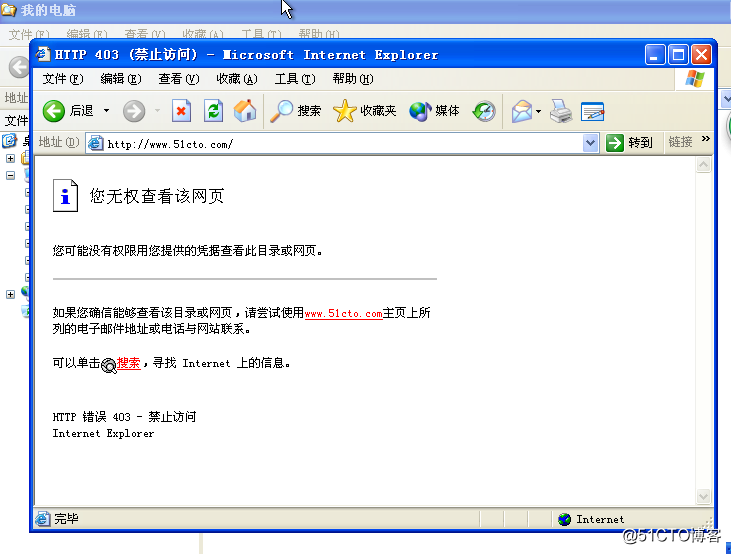Minimize the Internet Explorer window
The width and height of the screenshot is (731, 554).
click(x=655, y=55)
